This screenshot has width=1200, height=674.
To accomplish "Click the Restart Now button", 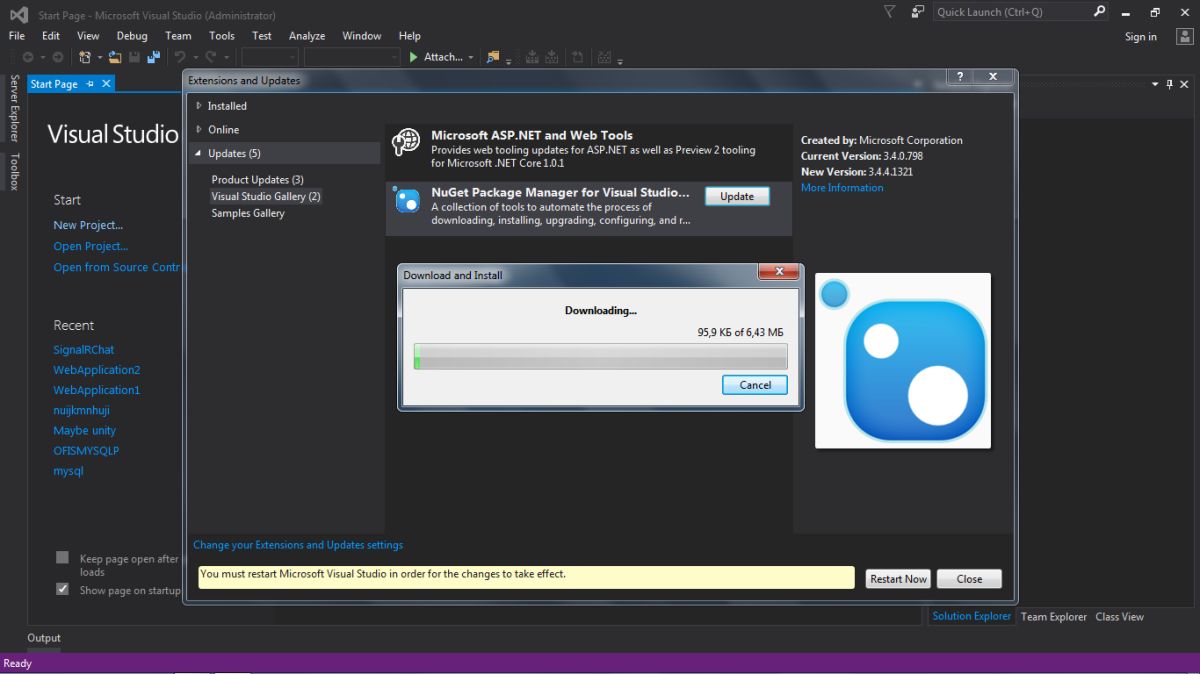I will [x=898, y=578].
